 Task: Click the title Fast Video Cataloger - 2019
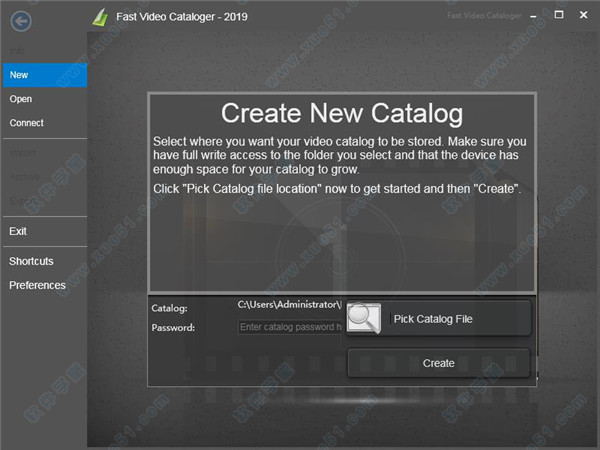pos(182,17)
